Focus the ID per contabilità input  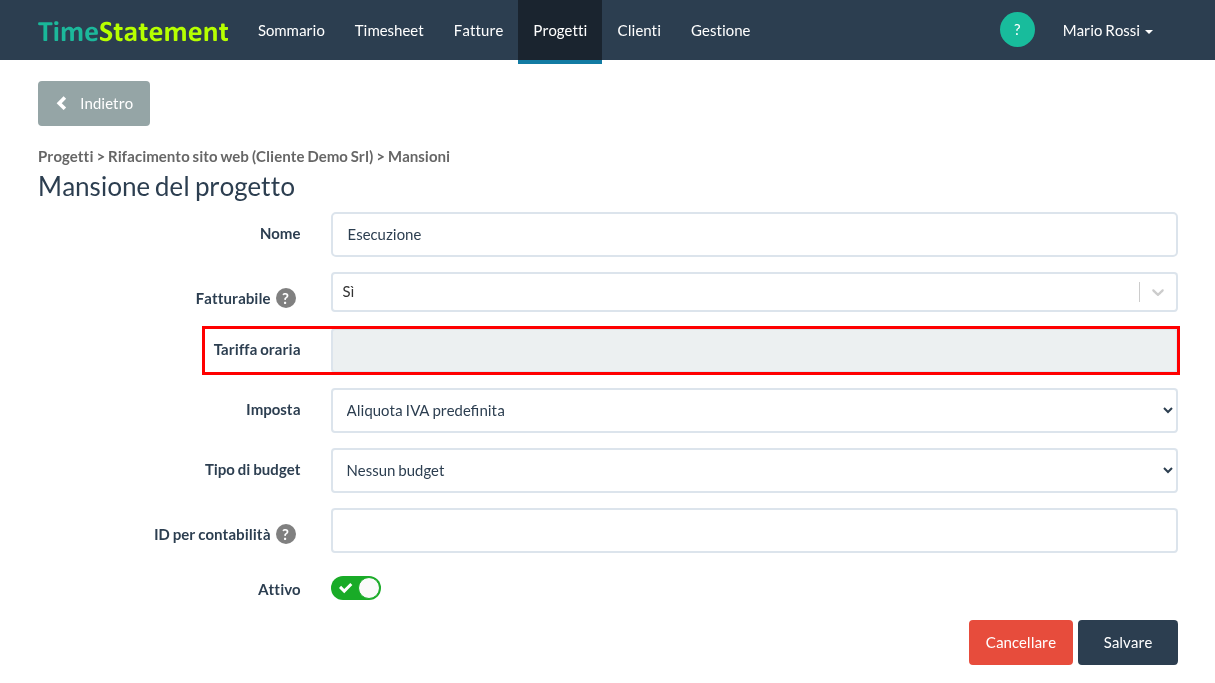point(754,530)
